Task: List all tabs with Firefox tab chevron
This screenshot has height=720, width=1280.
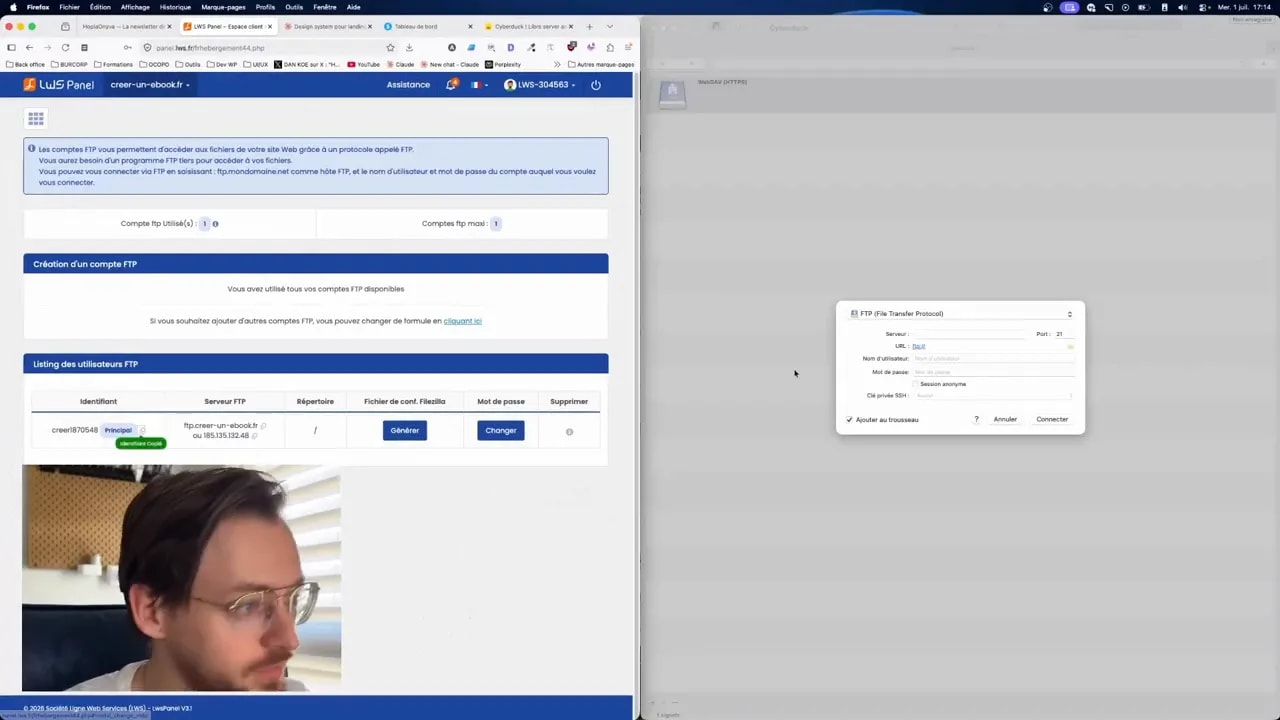Action: coord(610,26)
